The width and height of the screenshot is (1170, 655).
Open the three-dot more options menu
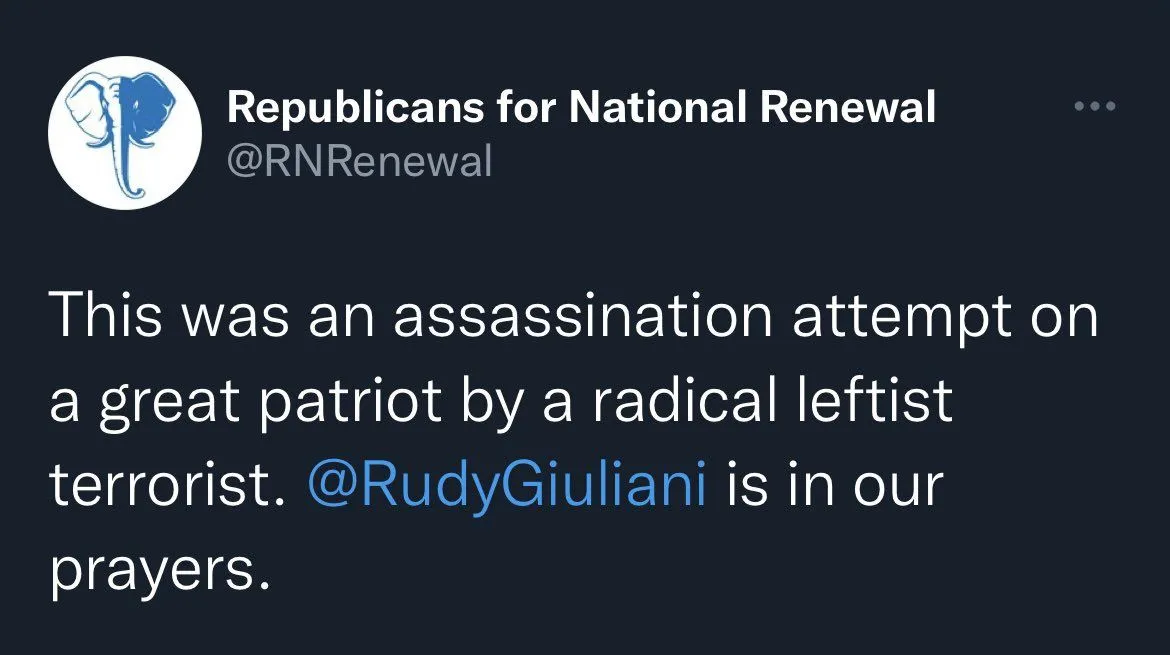click(x=1094, y=106)
